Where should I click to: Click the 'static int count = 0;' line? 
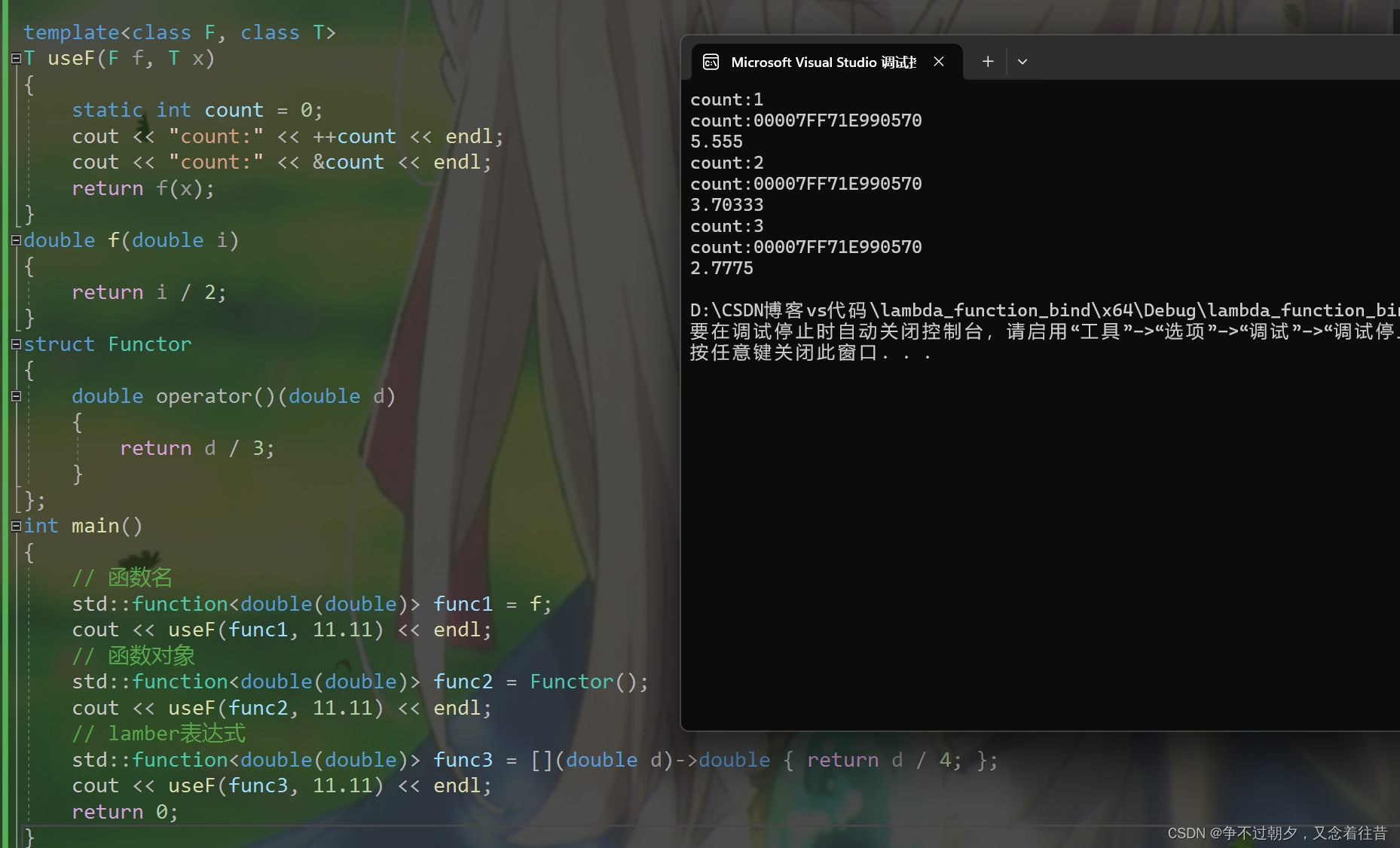click(197, 110)
